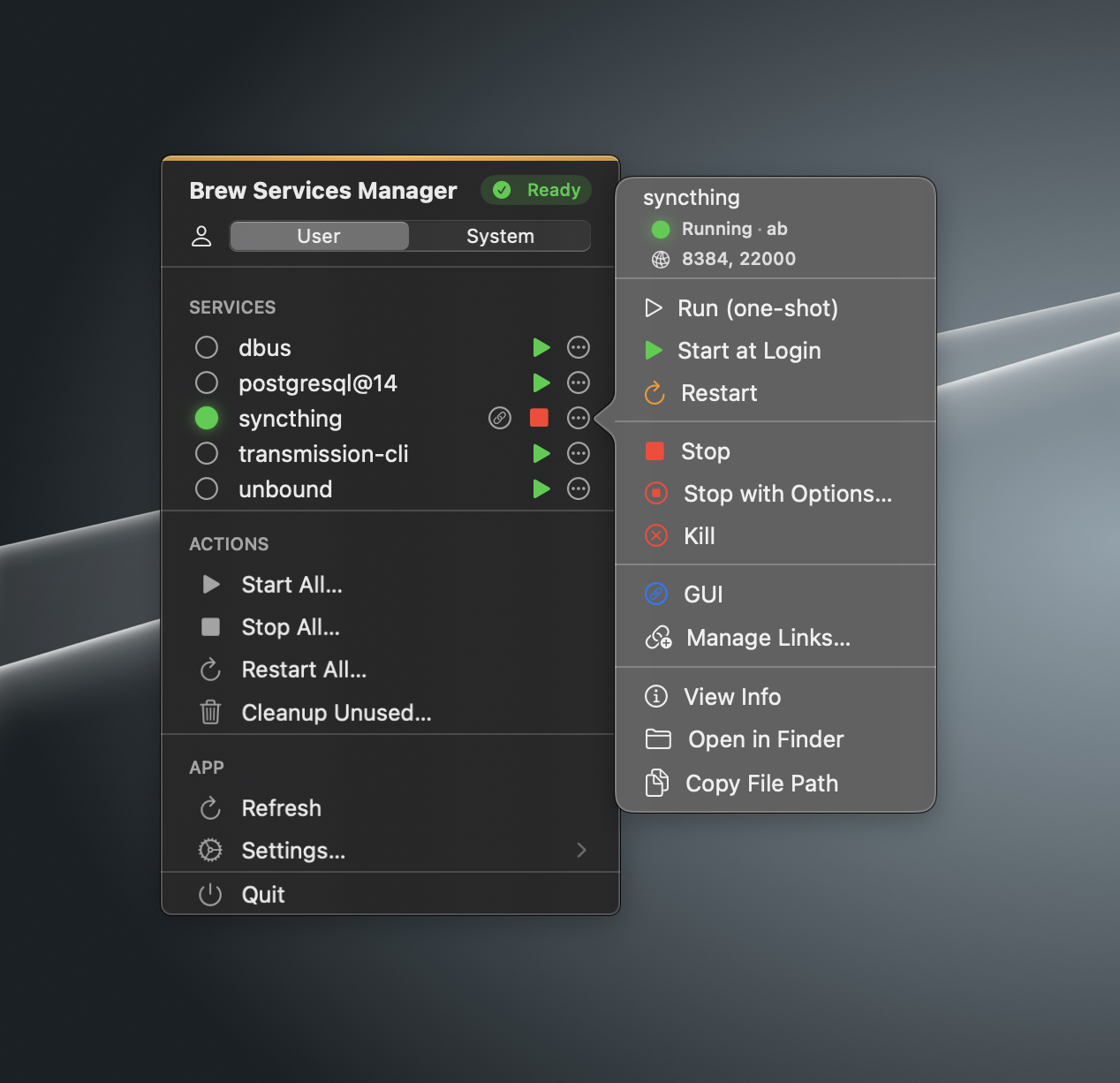Open the ellipsis menu for unbound
The image size is (1120, 1083).
[579, 488]
